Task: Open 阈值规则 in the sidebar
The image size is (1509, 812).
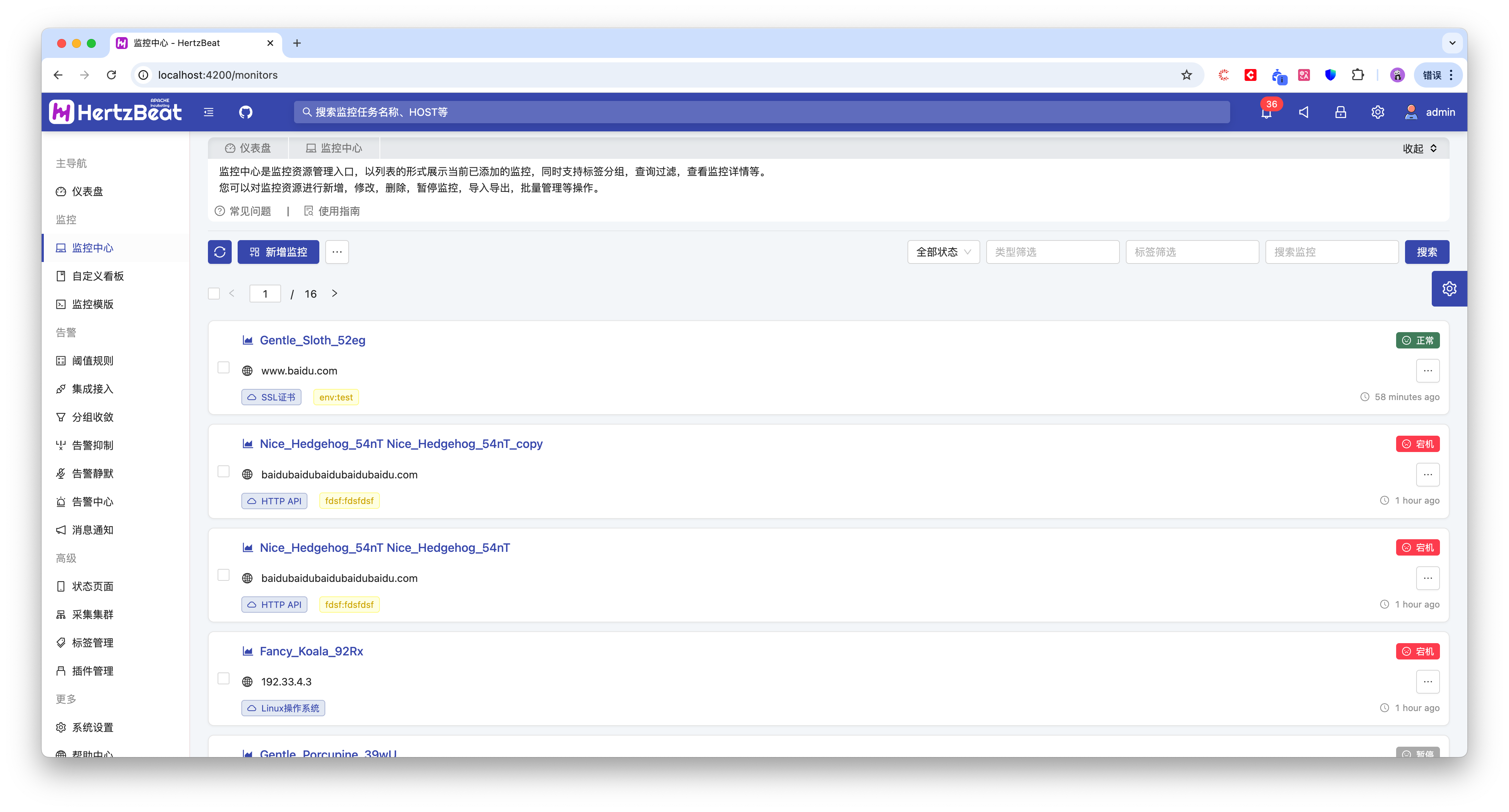Action: tap(92, 361)
